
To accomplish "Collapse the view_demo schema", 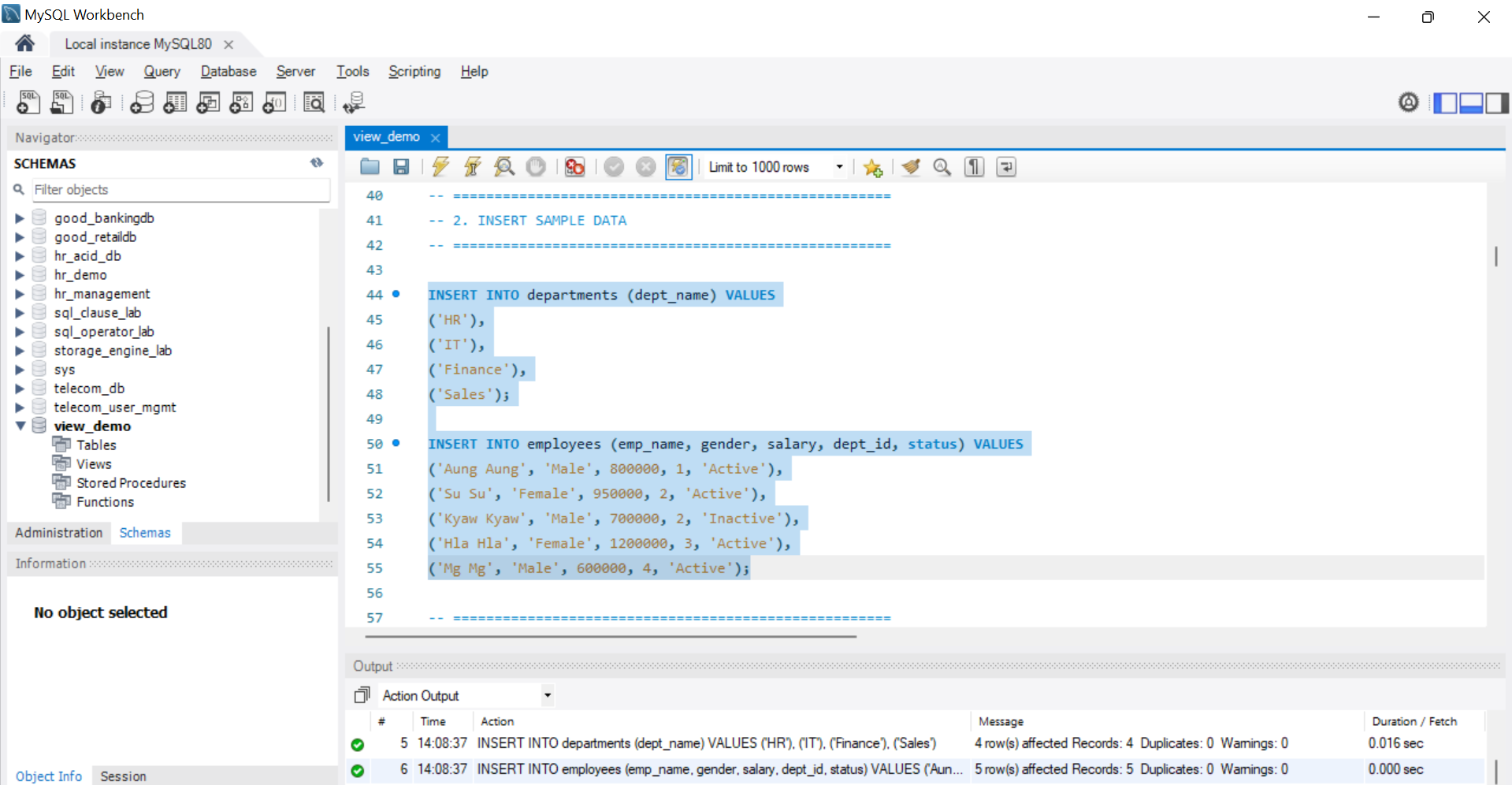I will pos(20,426).
